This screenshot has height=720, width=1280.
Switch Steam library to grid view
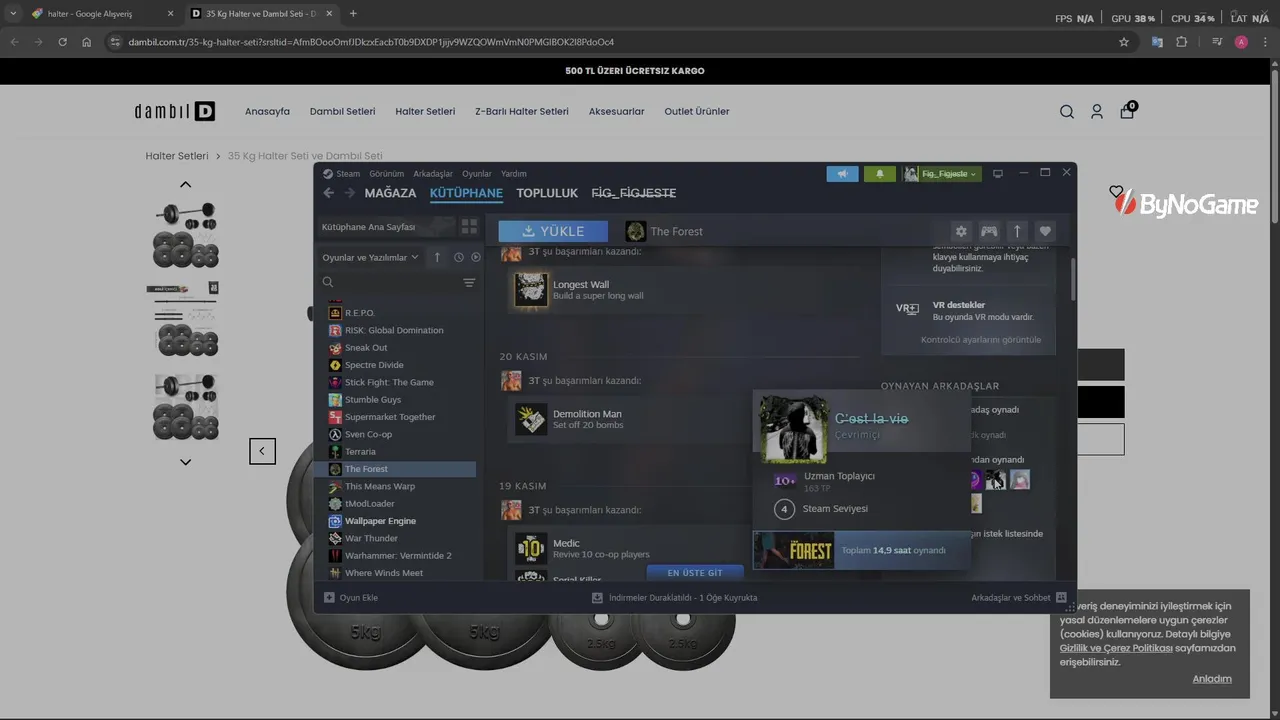point(469,227)
